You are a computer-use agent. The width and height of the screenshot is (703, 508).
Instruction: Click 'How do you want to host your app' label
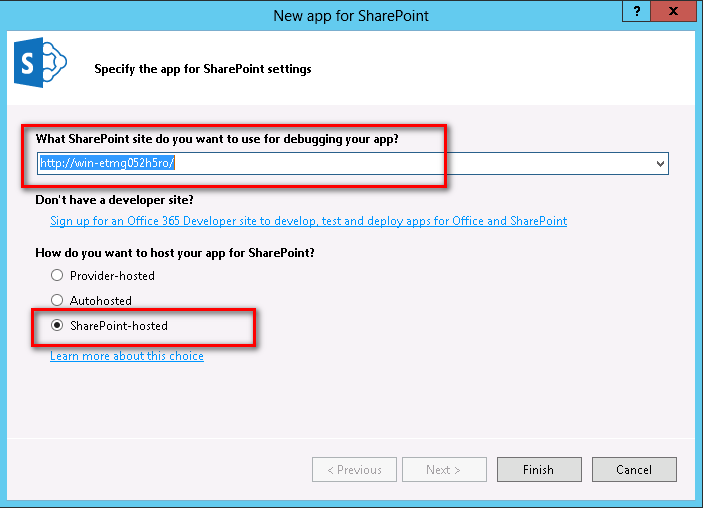tap(175, 253)
